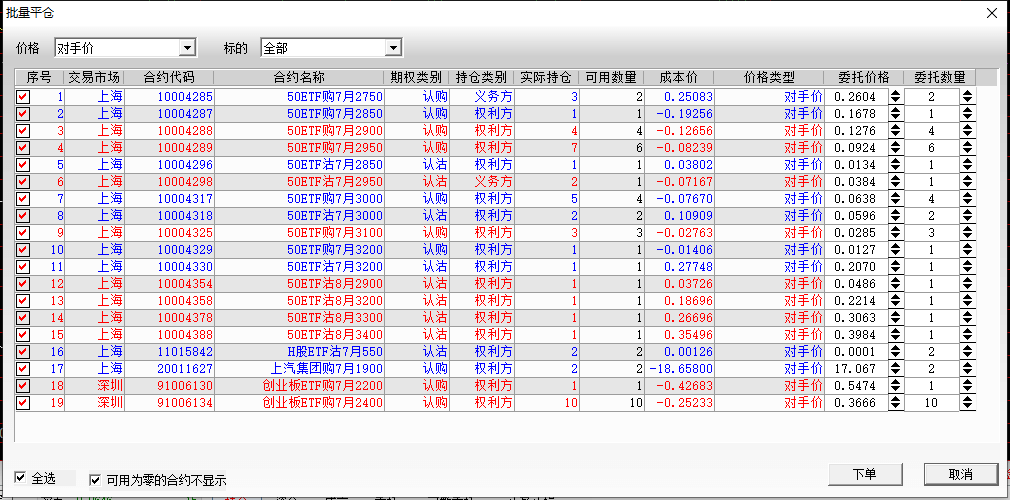The height and width of the screenshot is (500, 1010).
Task: Expand the 标的 全部 dropdown
Action: [x=393, y=48]
